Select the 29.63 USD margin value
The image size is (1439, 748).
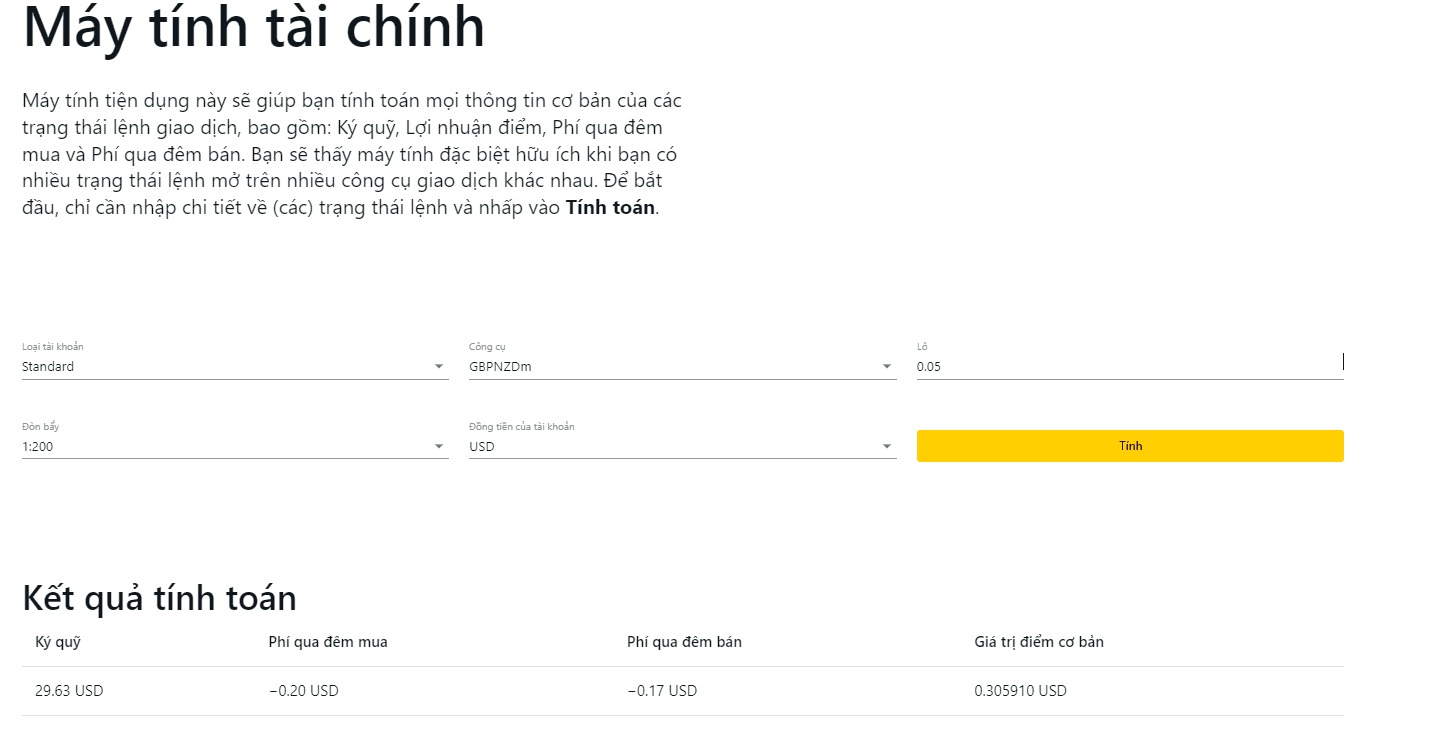click(69, 691)
